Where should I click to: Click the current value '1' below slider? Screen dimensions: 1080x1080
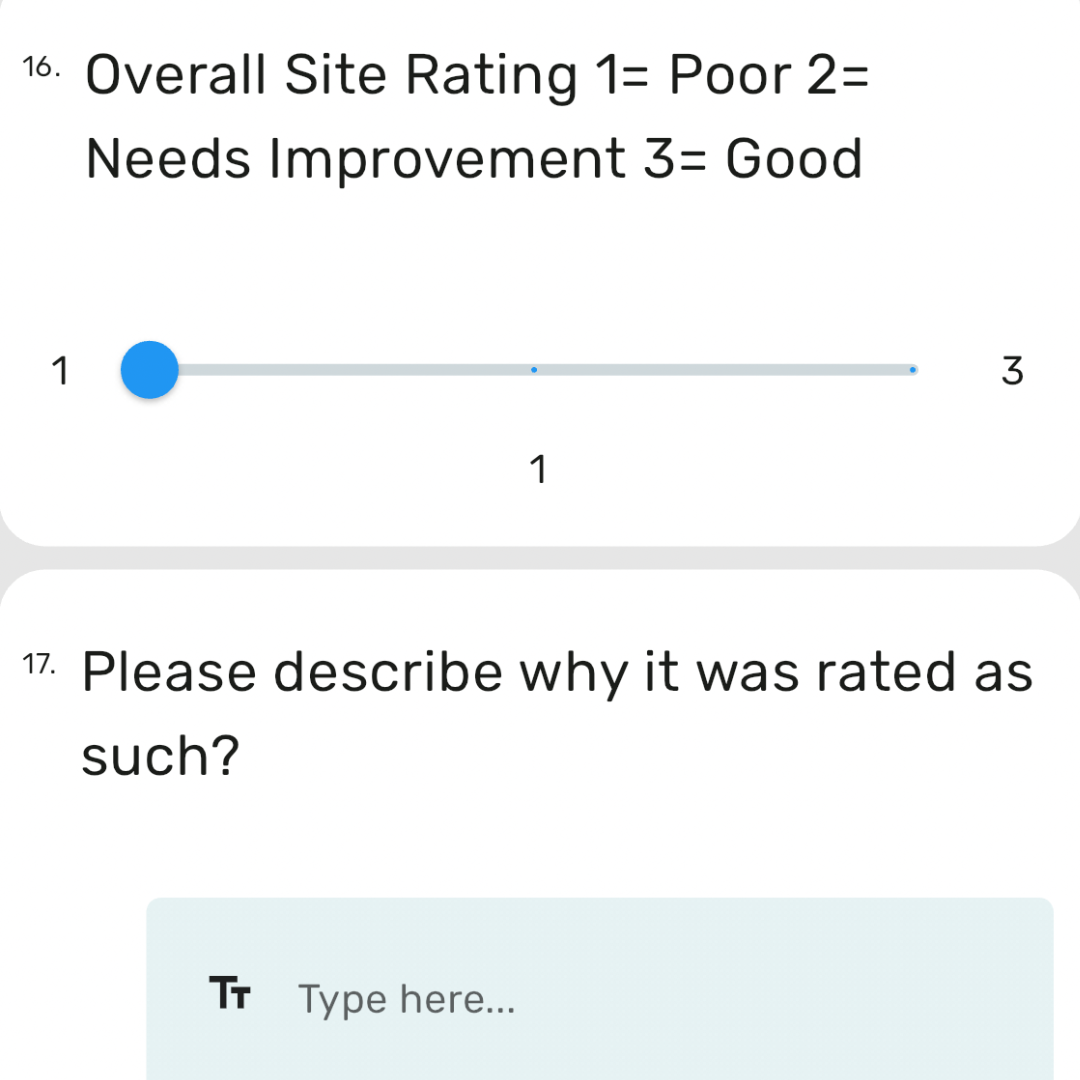538,470
